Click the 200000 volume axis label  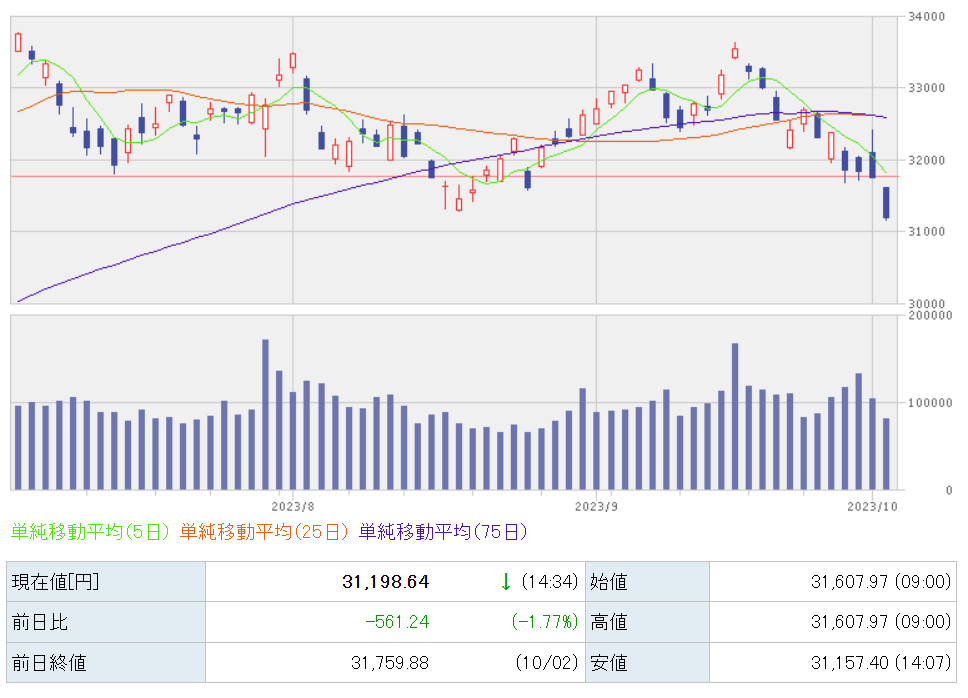click(x=931, y=315)
